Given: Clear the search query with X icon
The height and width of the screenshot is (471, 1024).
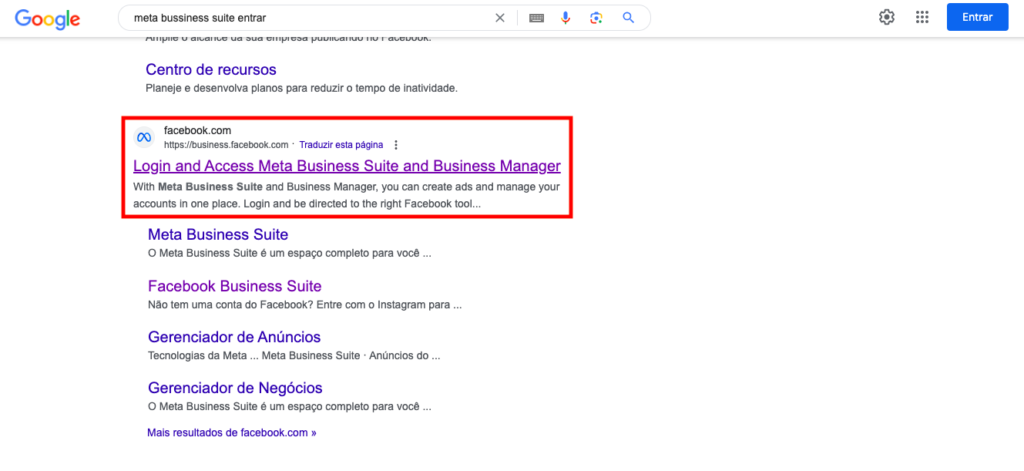Looking at the screenshot, I should 500,18.
